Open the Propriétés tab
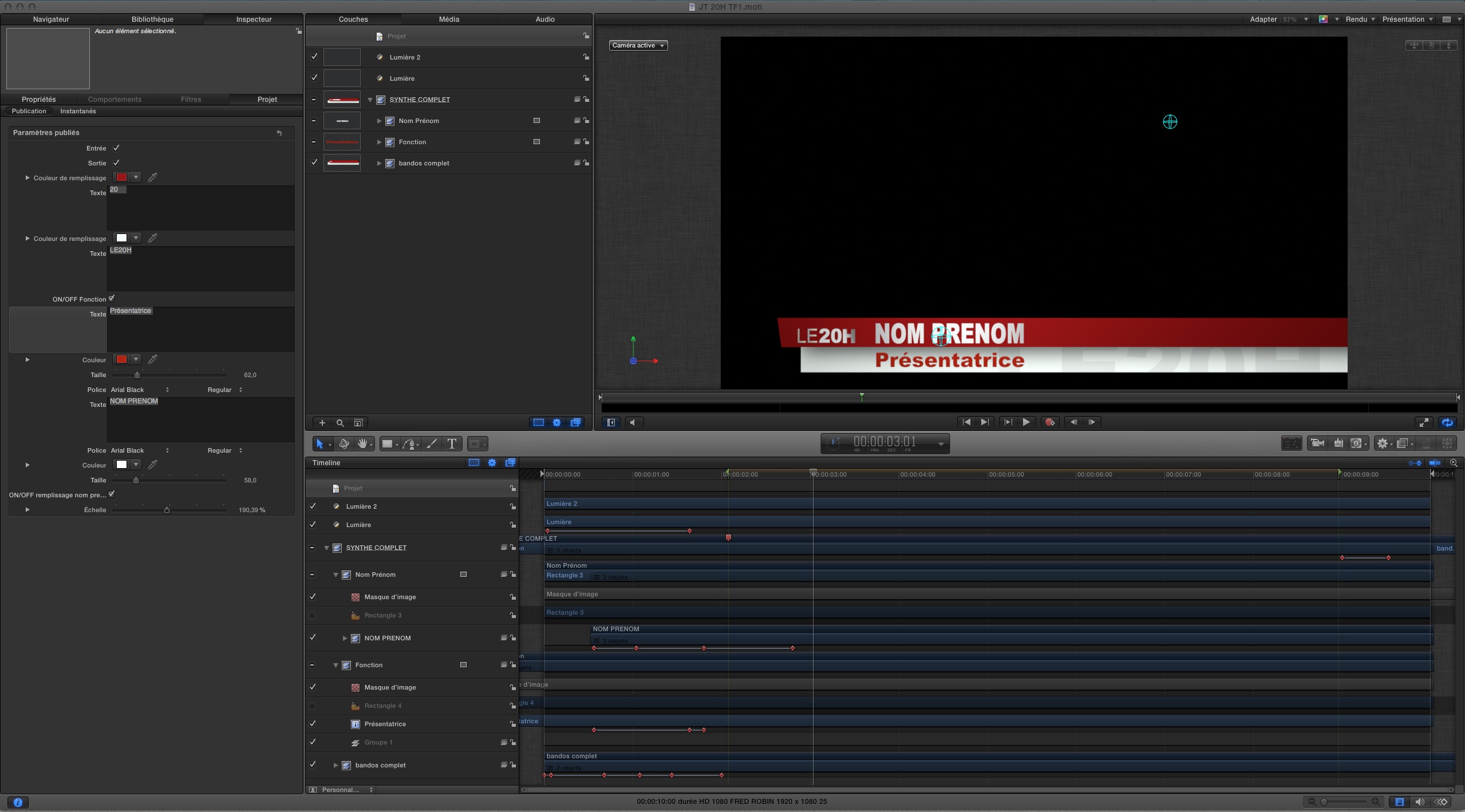Image resolution: width=1465 pixels, height=812 pixels. coord(38,99)
